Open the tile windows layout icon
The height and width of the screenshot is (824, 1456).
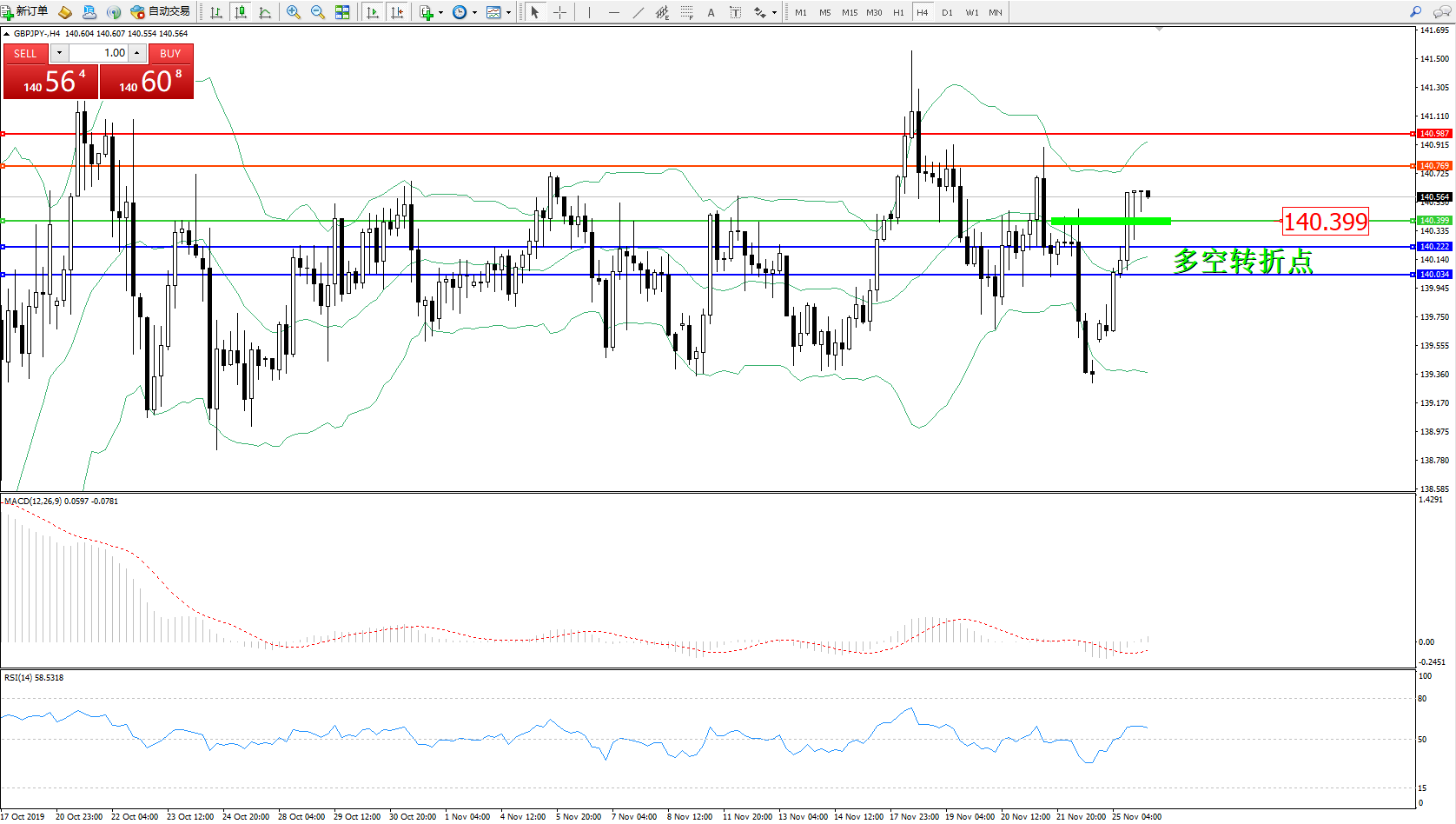tap(342, 12)
